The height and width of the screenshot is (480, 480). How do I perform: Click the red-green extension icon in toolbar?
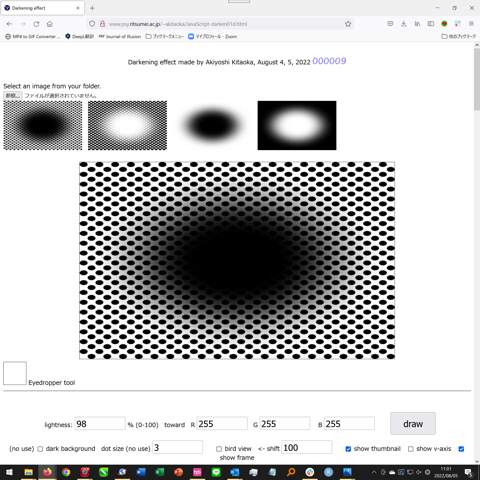tap(444, 24)
